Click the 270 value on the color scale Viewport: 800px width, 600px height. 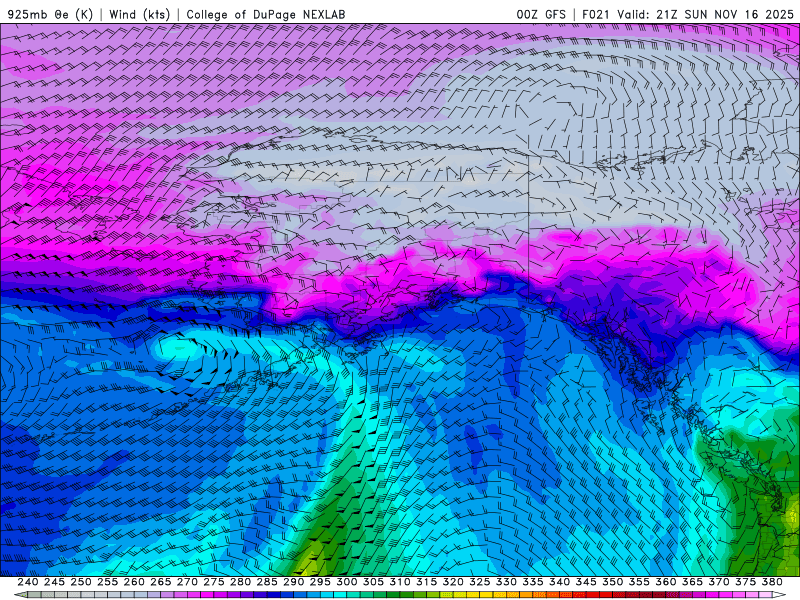click(x=187, y=582)
